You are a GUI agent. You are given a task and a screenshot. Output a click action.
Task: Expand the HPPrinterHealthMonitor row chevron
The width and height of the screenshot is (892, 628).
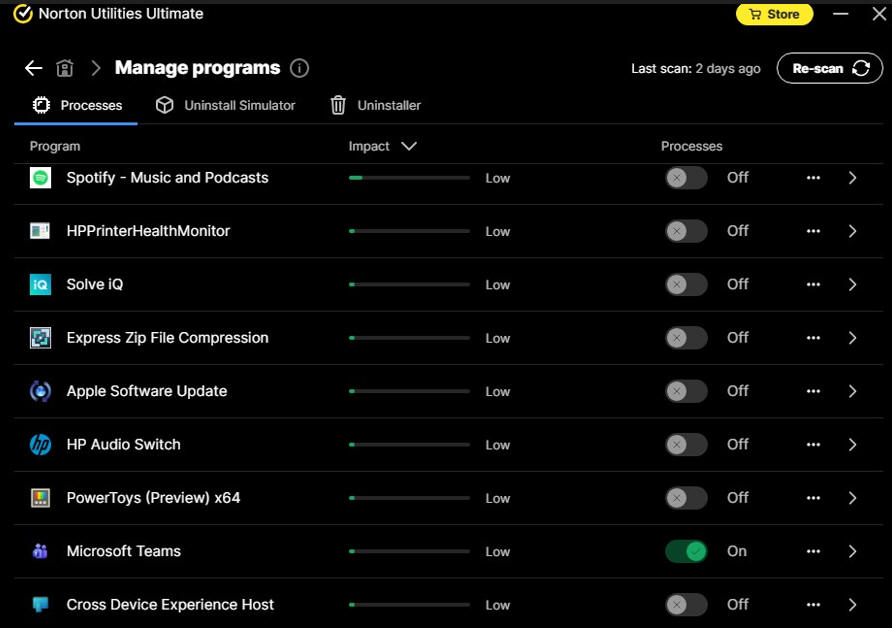852,231
